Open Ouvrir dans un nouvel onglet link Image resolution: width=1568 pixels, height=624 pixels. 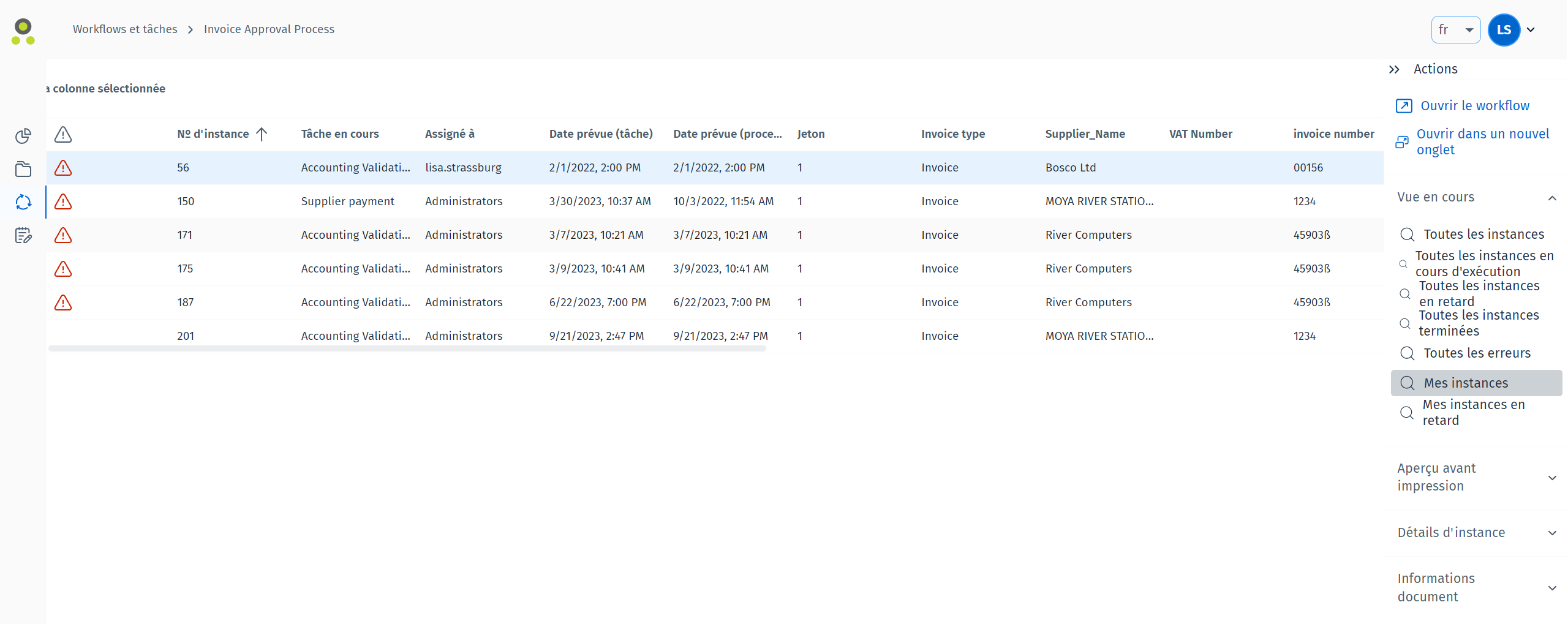[x=1483, y=142]
